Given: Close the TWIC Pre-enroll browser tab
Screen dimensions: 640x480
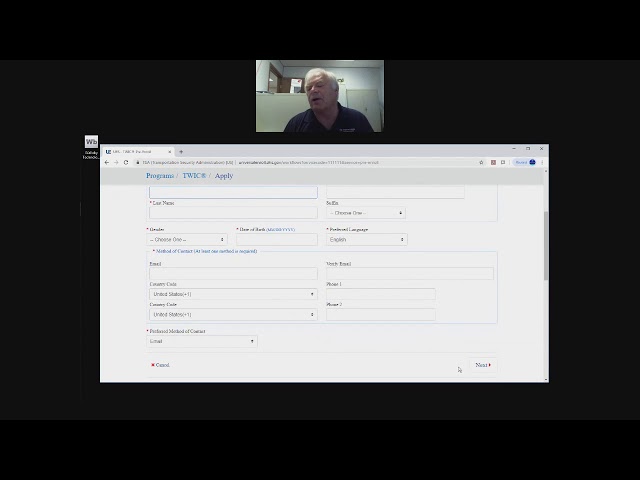Looking at the screenshot, I should [x=170, y=152].
